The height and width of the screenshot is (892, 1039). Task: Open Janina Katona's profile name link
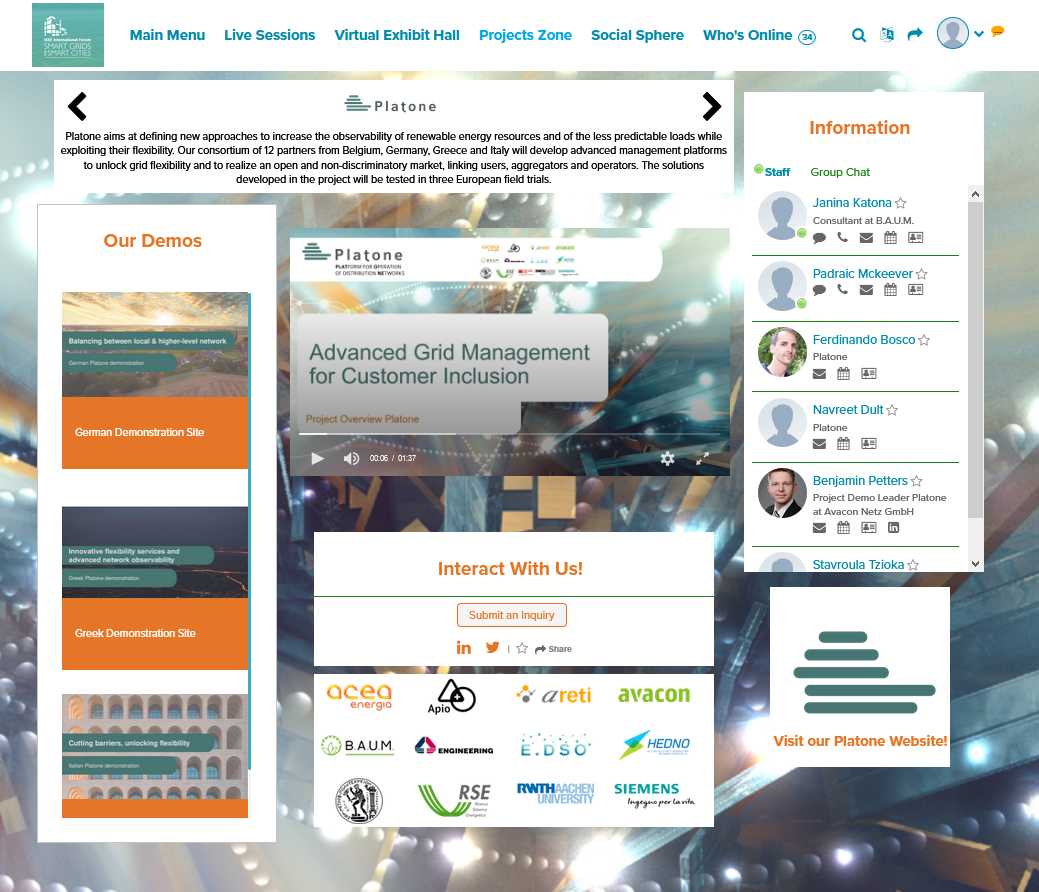click(x=852, y=203)
